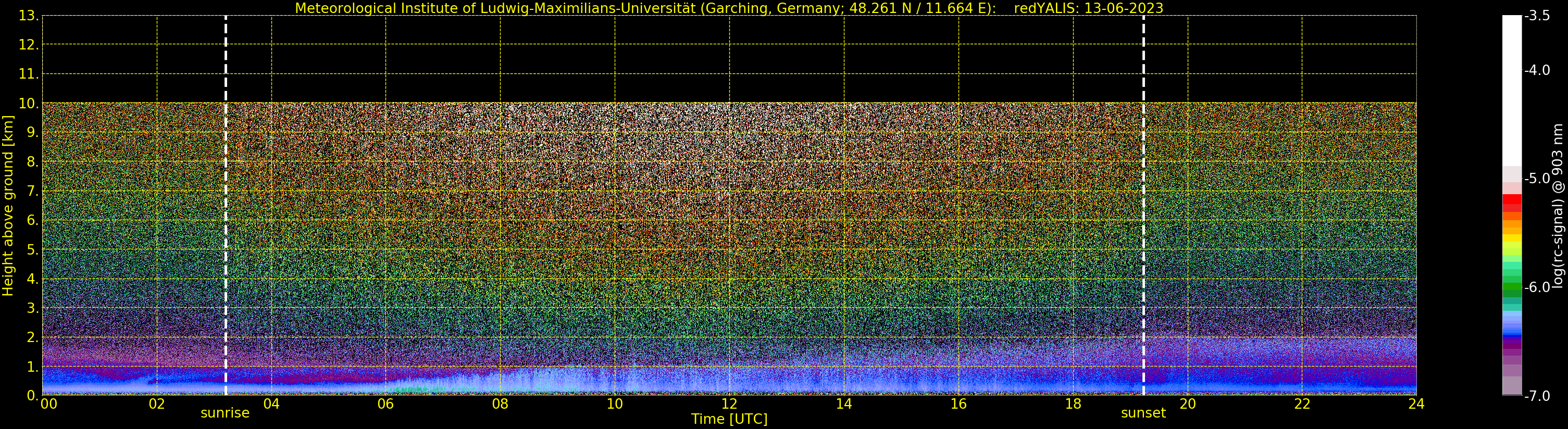1568x429 pixels.
Task: Click the "sunrise" label below the axis
Action: tap(225, 413)
